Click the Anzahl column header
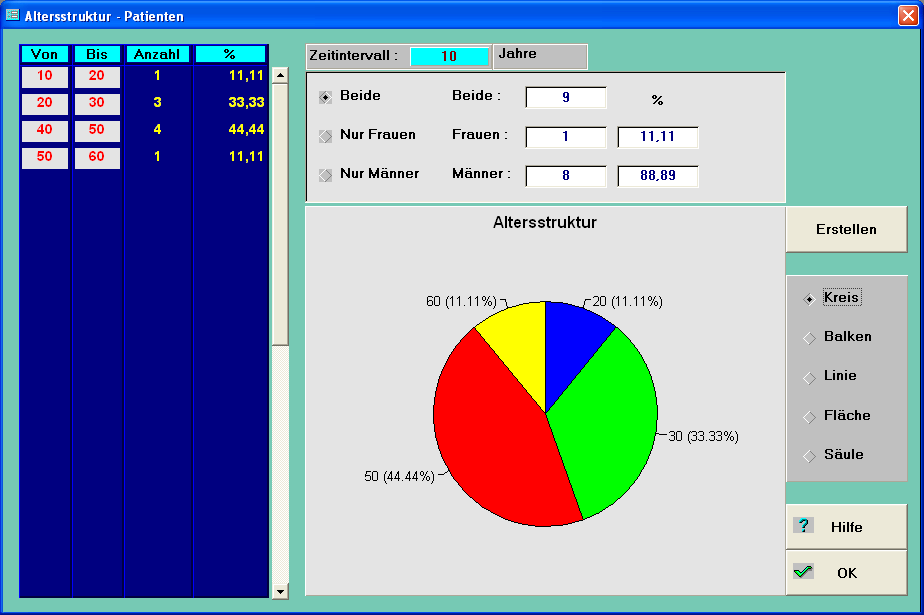The height and width of the screenshot is (615, 924). tap(157, 54)
